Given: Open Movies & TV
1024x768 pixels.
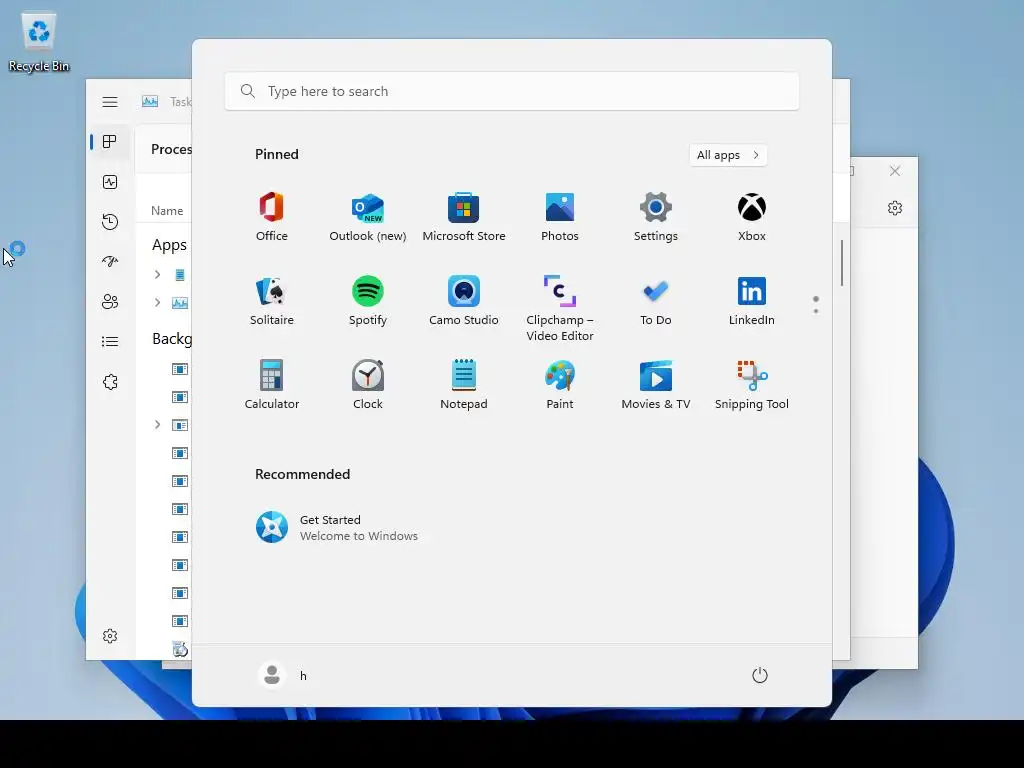Looking at the screenshot, I should coord(656,385).
